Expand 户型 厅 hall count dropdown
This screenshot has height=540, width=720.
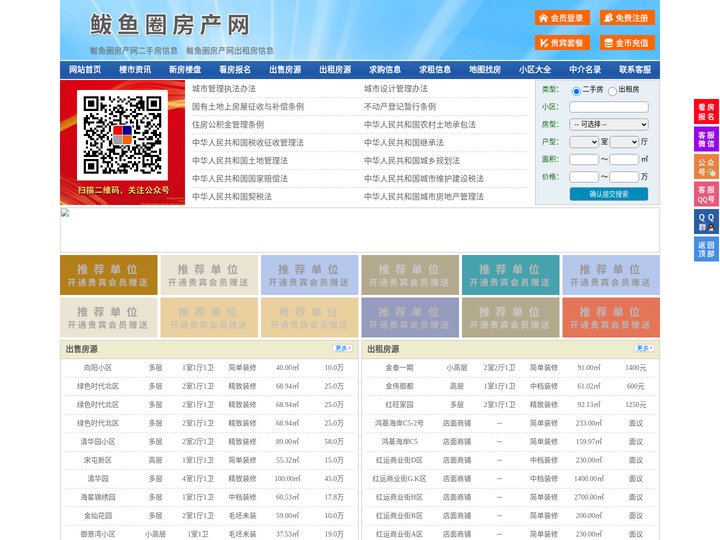click(624, 142)
